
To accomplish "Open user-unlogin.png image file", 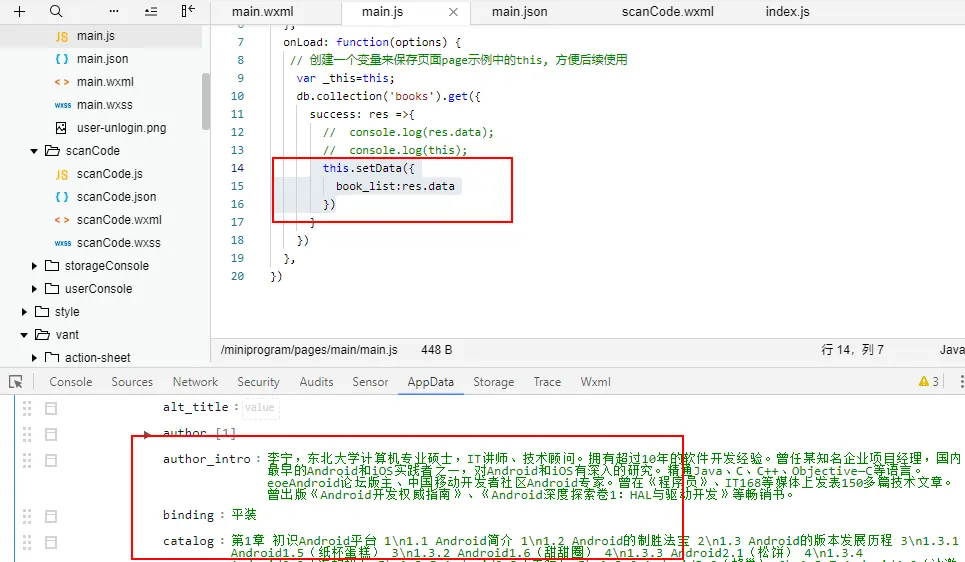I will pos(121,128).
